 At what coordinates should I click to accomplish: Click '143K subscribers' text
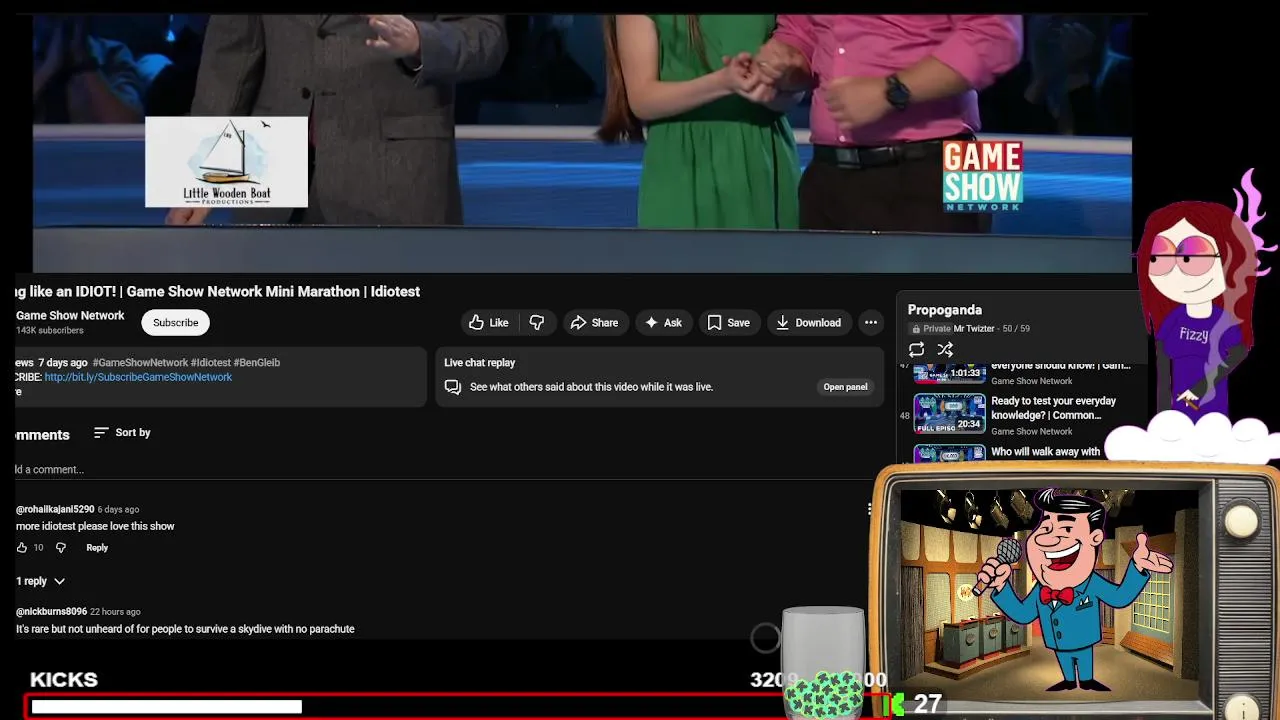point(50,331)
